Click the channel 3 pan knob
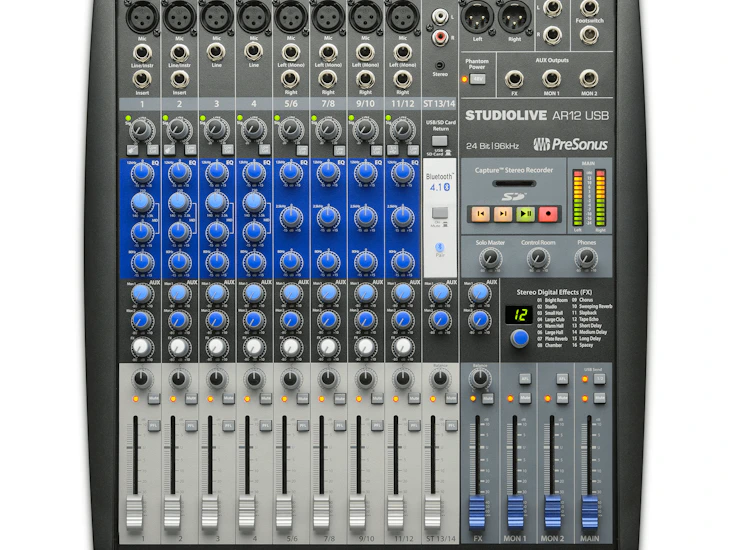The image size is (732, 550). tap(216, 379)
